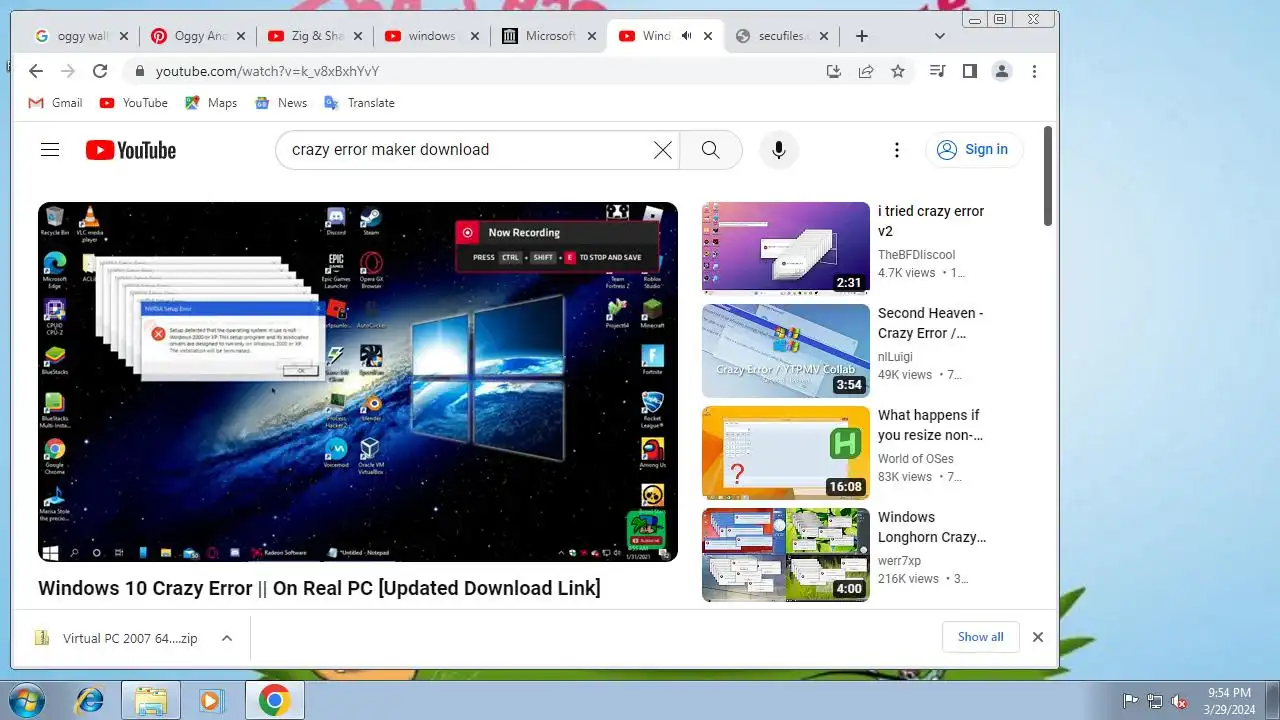
Task: Open World of OSes channel name
Action: [915, 459]
